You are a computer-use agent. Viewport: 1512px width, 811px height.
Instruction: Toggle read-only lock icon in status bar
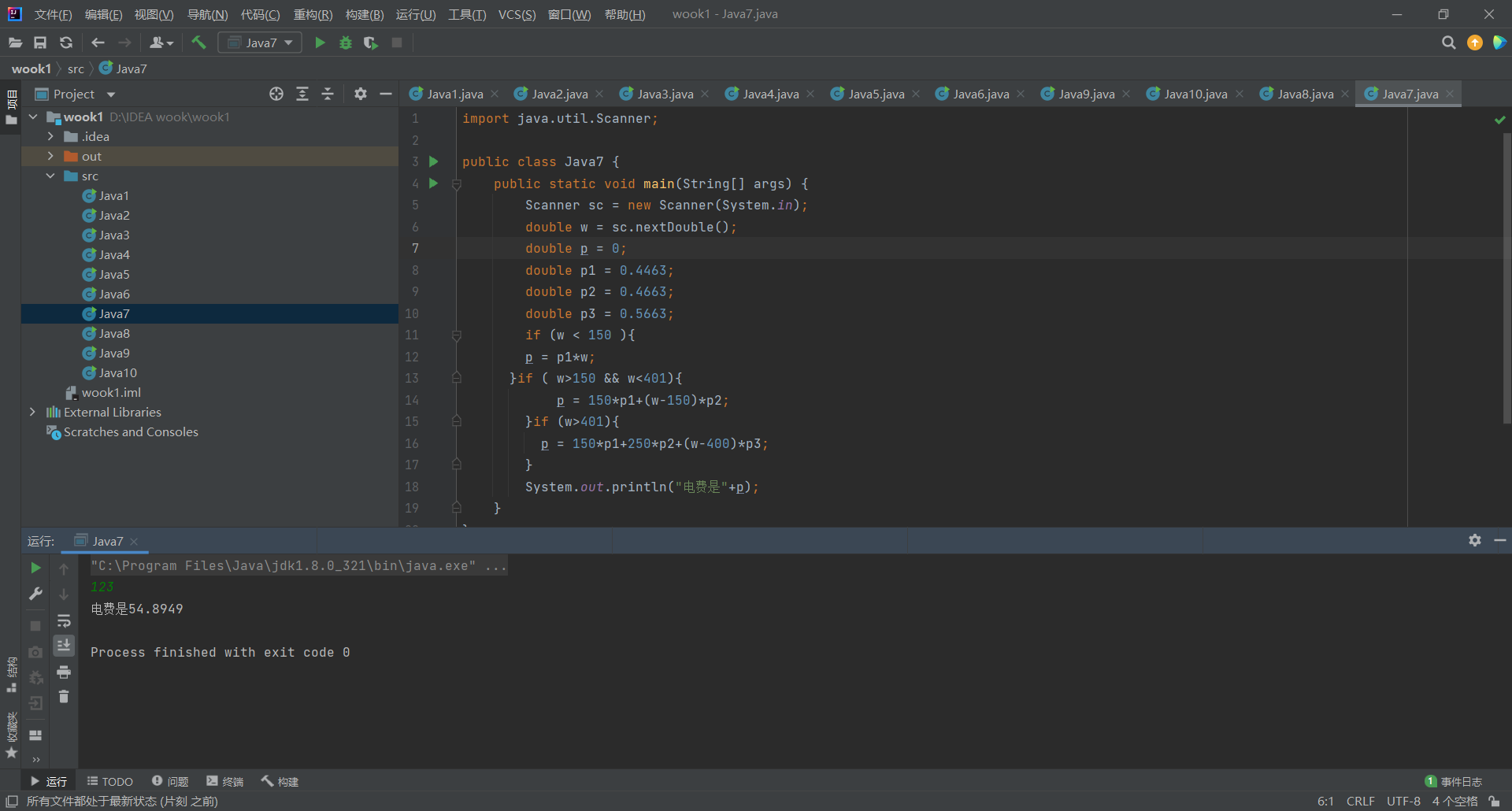1494,801
